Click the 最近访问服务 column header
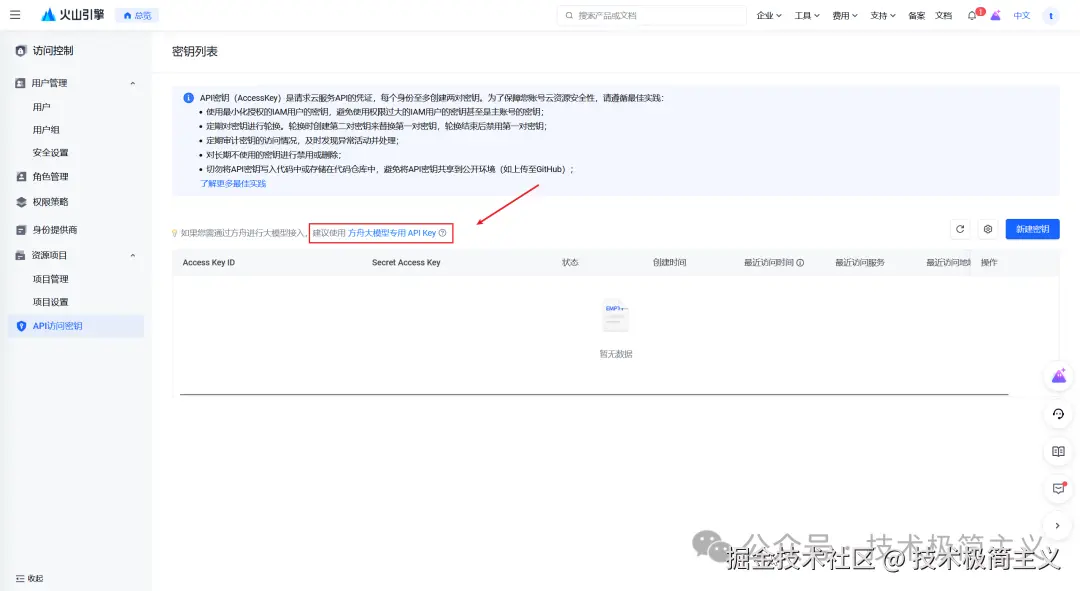This screenshot has height=591, width=1080. 860,262
